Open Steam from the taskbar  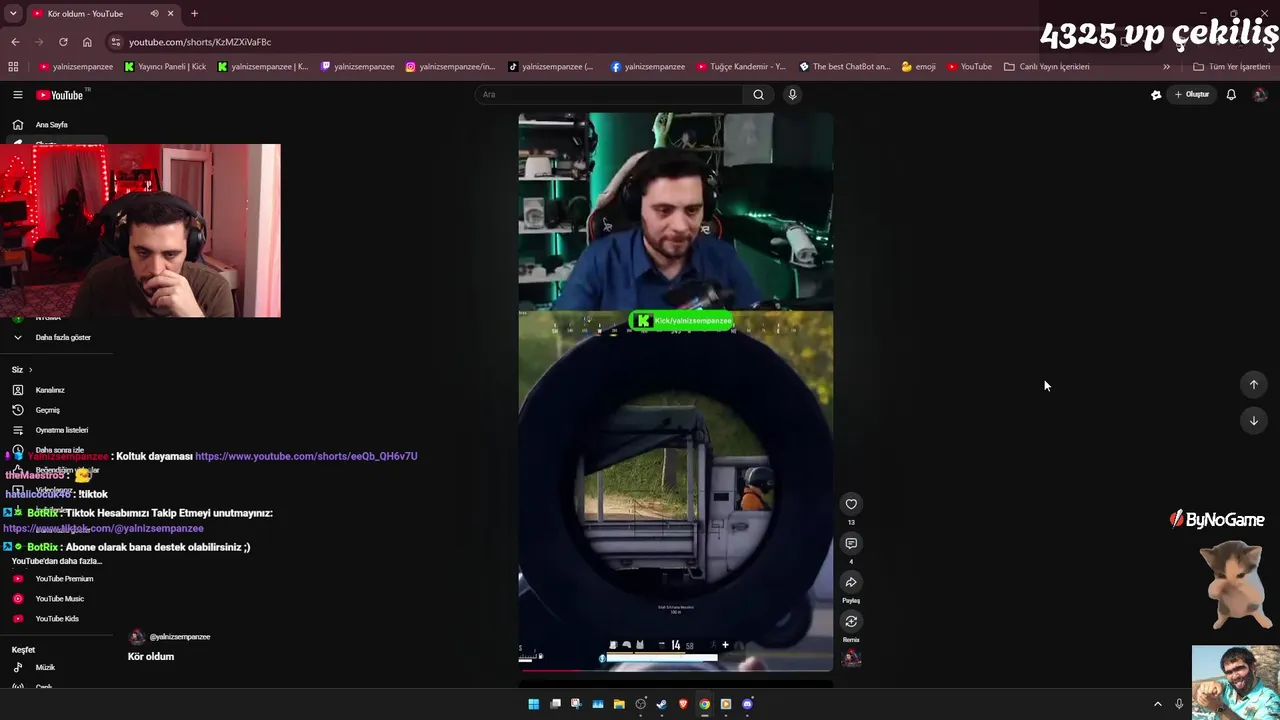click(662, 704)
